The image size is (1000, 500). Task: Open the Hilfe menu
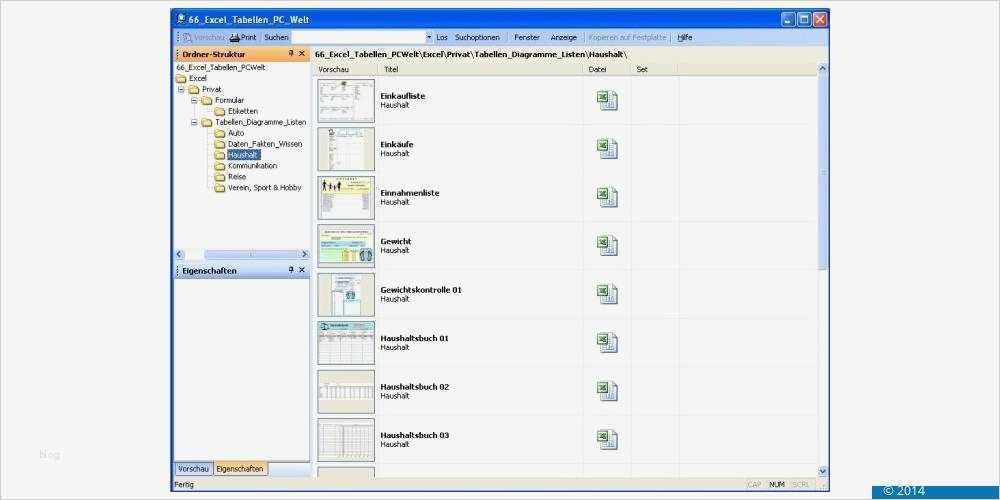point(685,38)
